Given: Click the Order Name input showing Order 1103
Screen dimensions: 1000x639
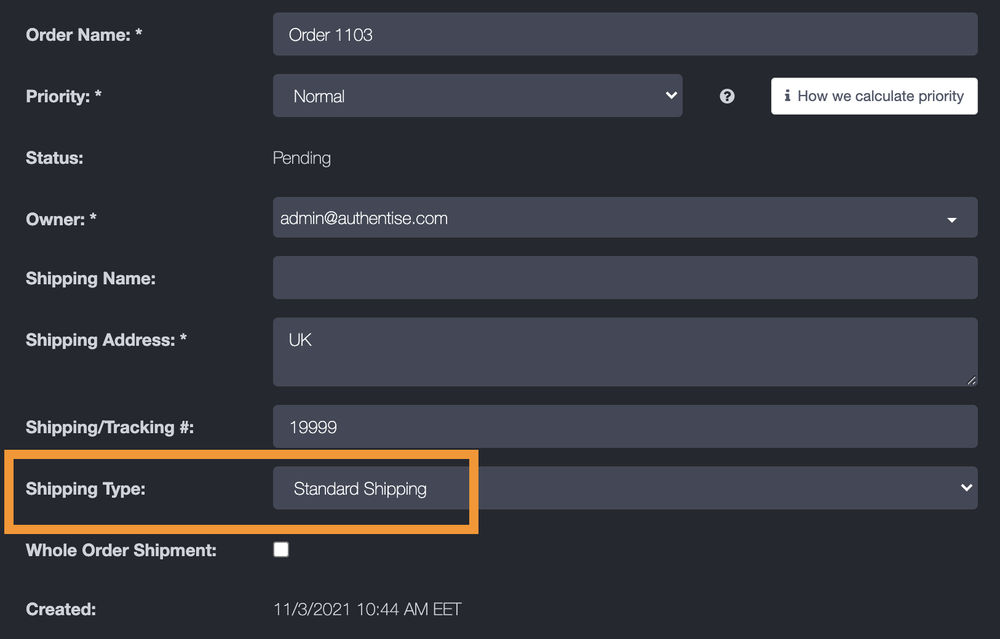Looking at the screenshot, I should pyautogui.click(x=625, y=33).
